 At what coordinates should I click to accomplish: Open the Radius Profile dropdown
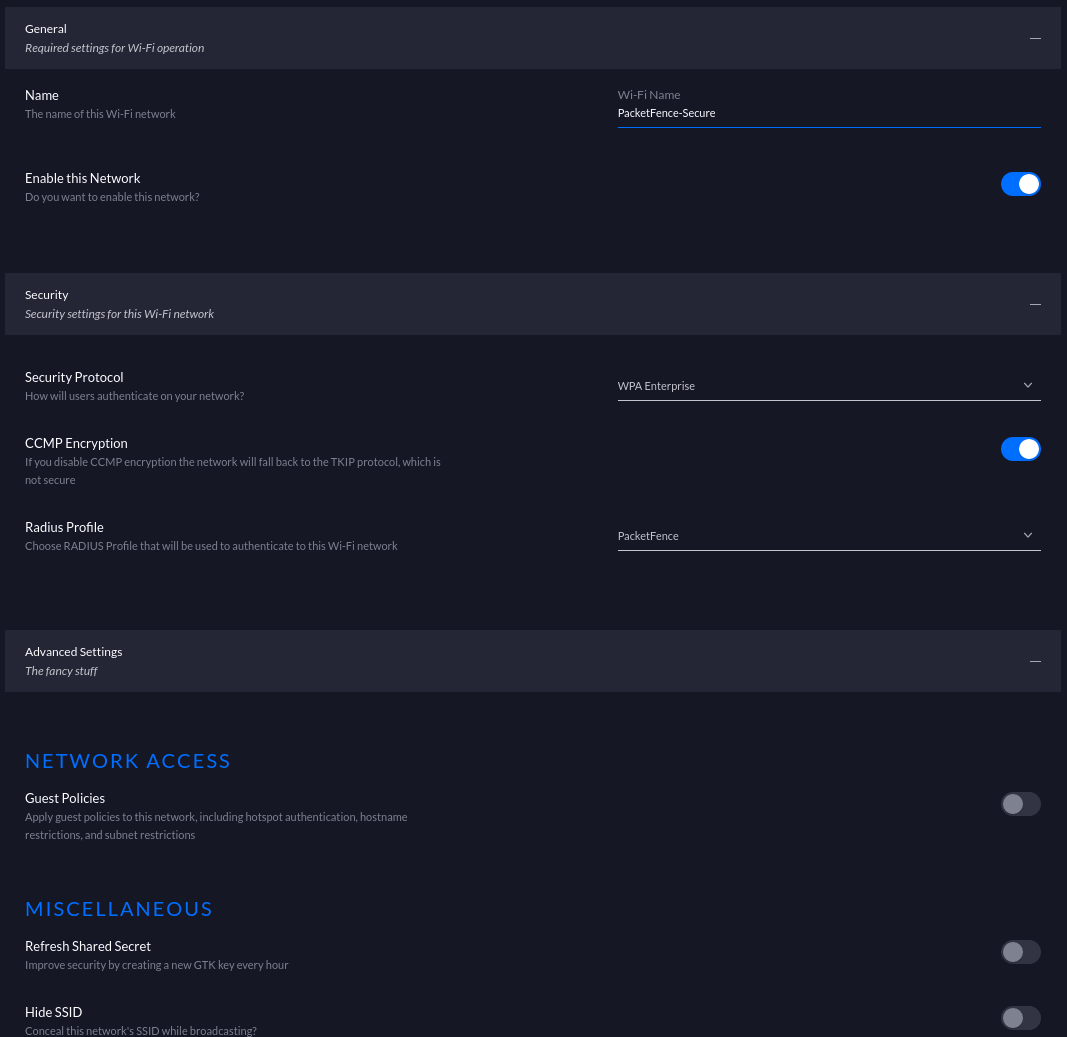pyautogui.click(x=829, y=535)
